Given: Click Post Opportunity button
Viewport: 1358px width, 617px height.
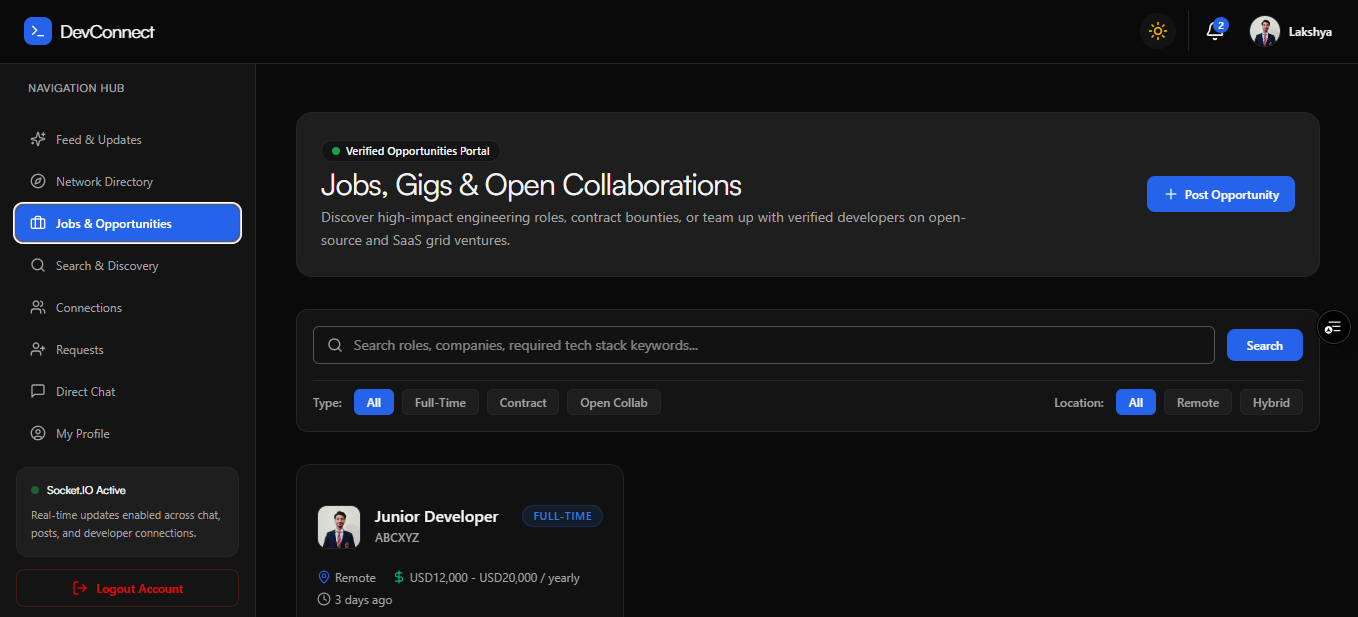Looking at the screenshot, I should click(1221, 194).
